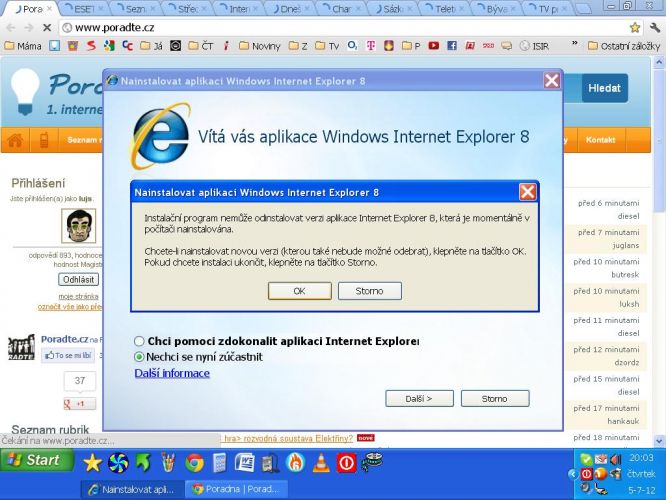
Task: Switch to the Býva browser tab
Action: 496,8
